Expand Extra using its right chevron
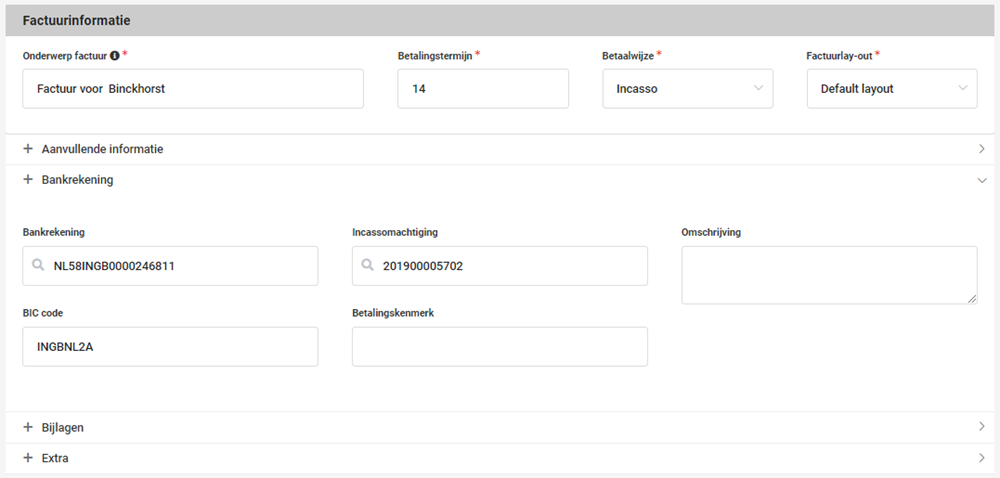Image resolution: width=1000 pixels, height=478 pixels. (982, 458)
